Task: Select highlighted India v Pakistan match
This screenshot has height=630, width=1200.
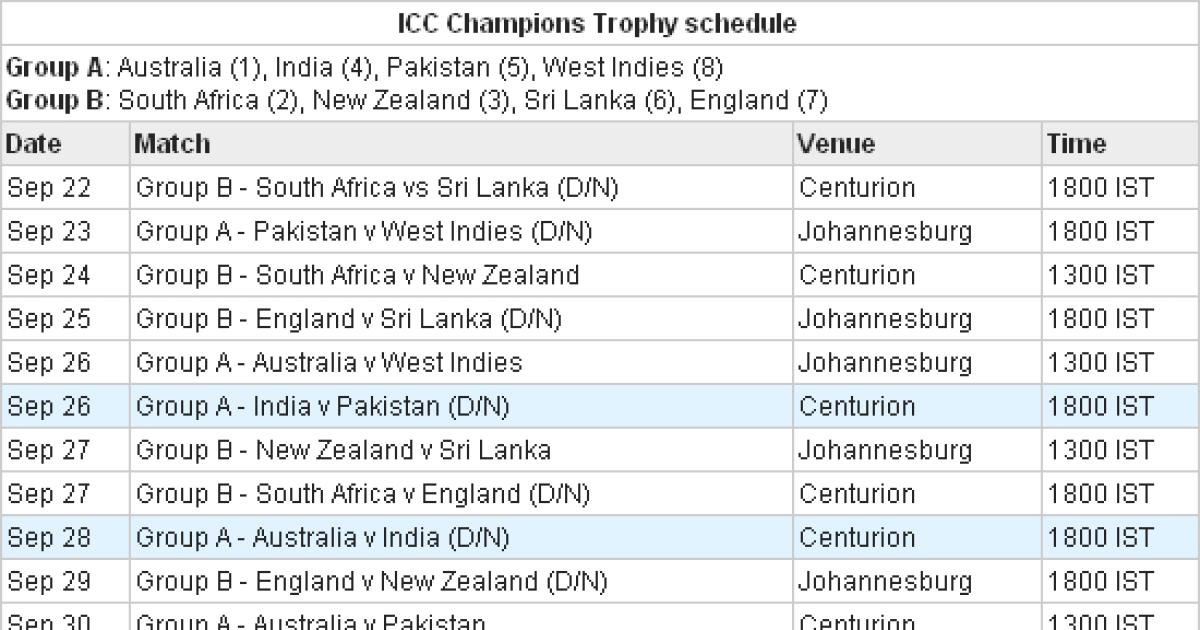Action: pyautogui.click(x=322, y=406)
